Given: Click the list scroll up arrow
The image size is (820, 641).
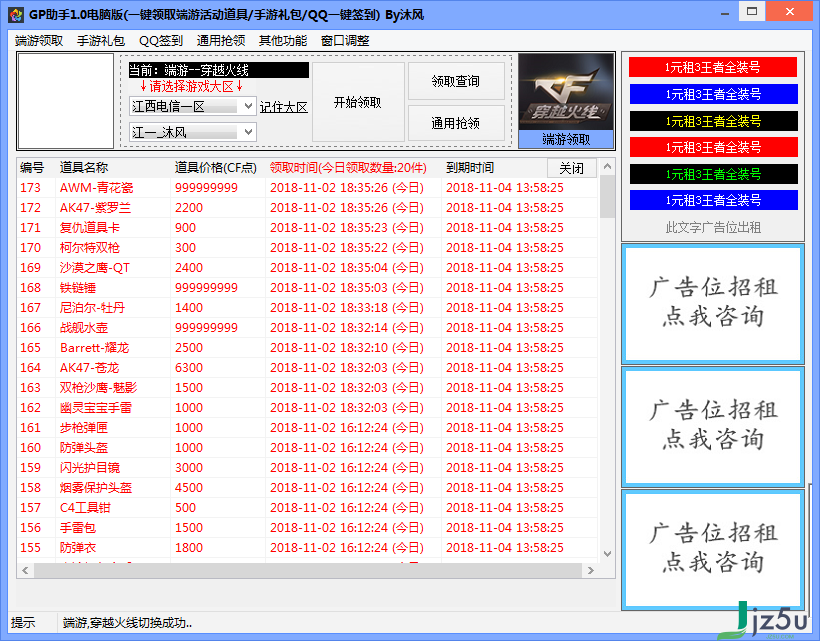Looking at the screenshot, I should (x=607, y=167).
